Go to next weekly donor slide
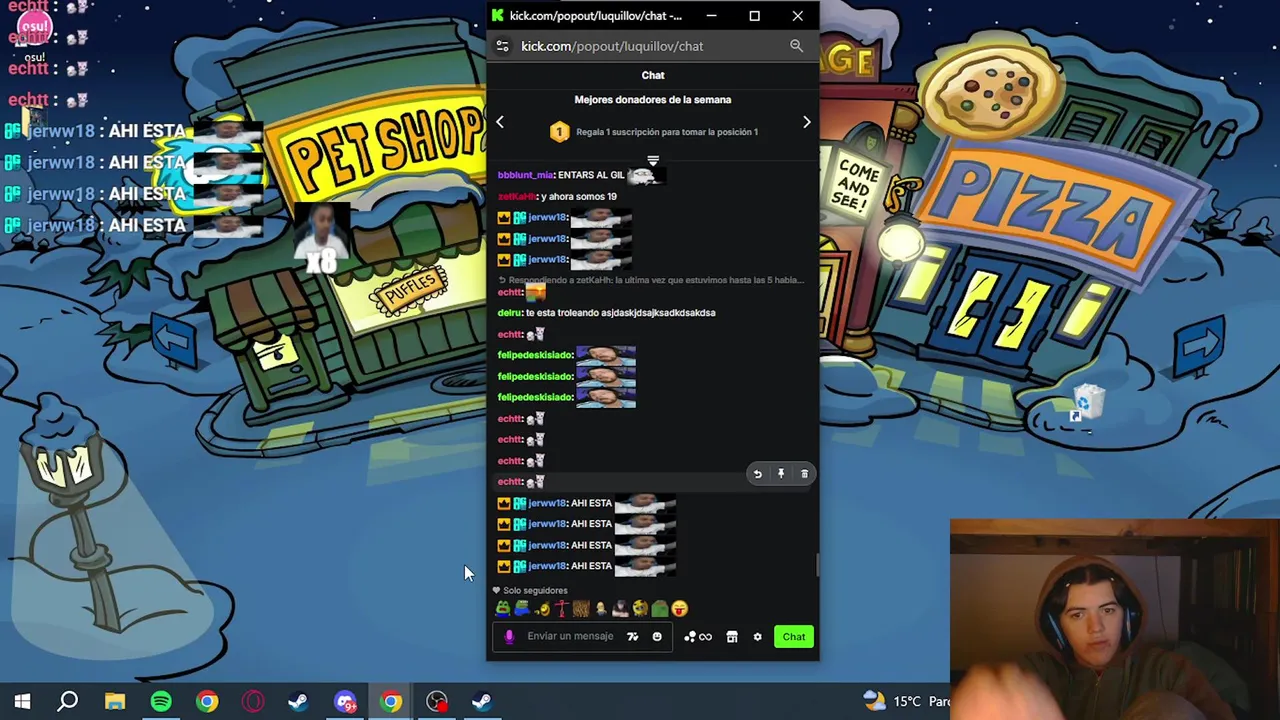The width and height of the screenshot is (1280, 720). click(807, 122)
